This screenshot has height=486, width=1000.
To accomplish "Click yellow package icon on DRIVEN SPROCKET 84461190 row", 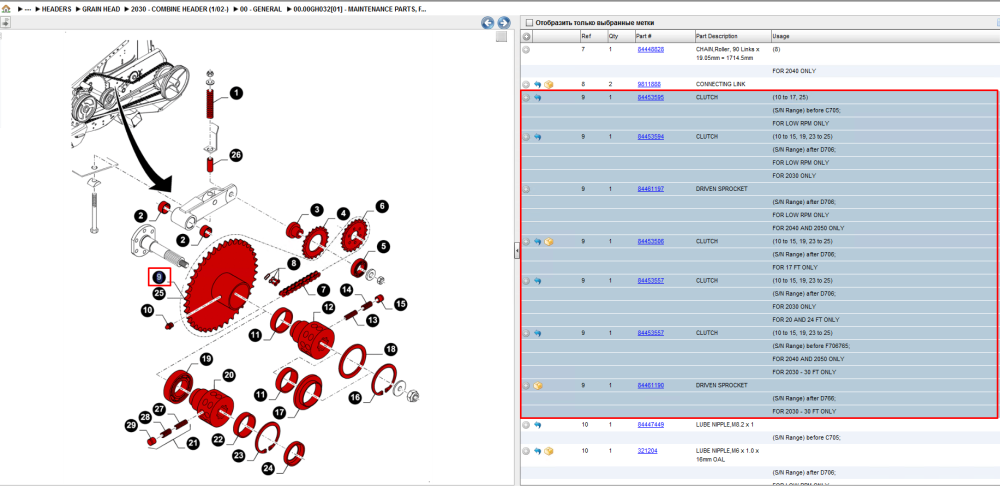I will pos(538,385).
